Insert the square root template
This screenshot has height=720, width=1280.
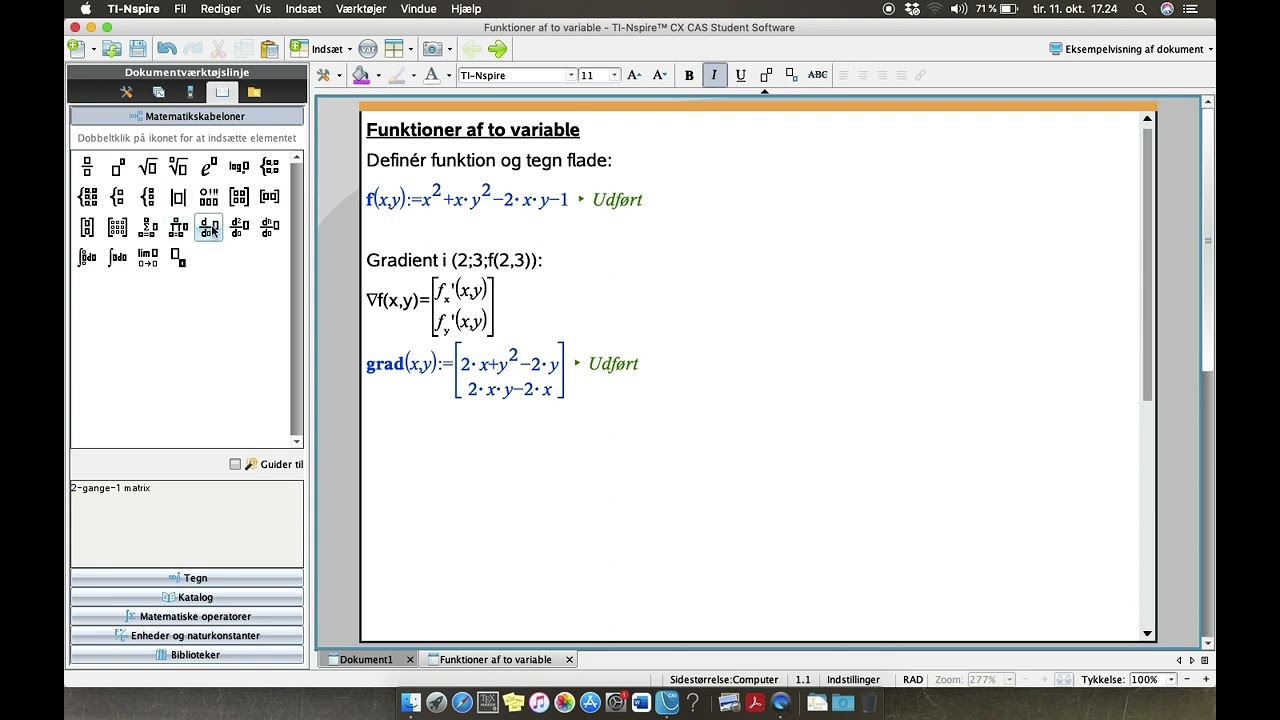(x=148, y=167)
